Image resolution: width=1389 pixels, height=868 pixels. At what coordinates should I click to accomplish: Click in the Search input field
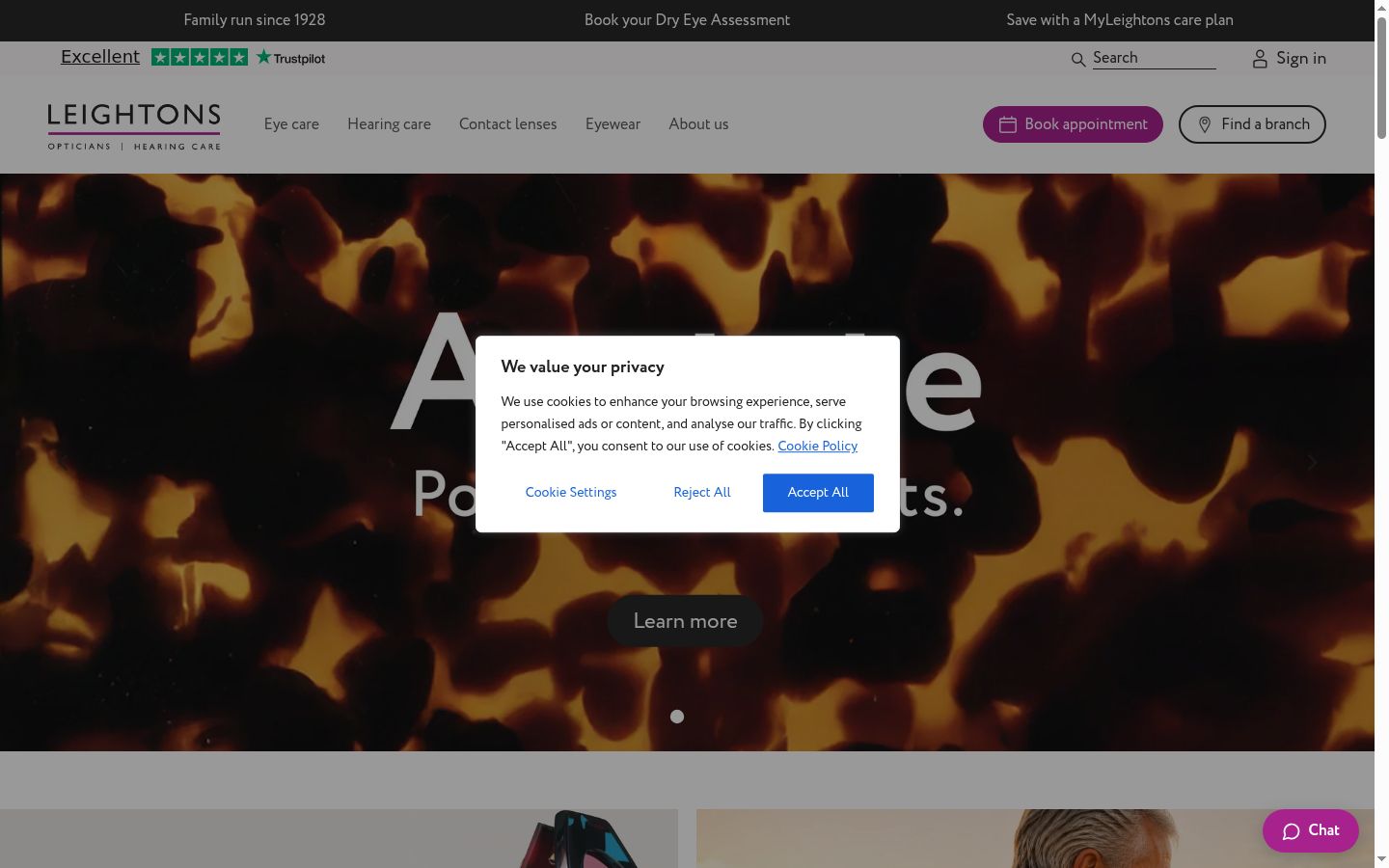click(1154, 58)
